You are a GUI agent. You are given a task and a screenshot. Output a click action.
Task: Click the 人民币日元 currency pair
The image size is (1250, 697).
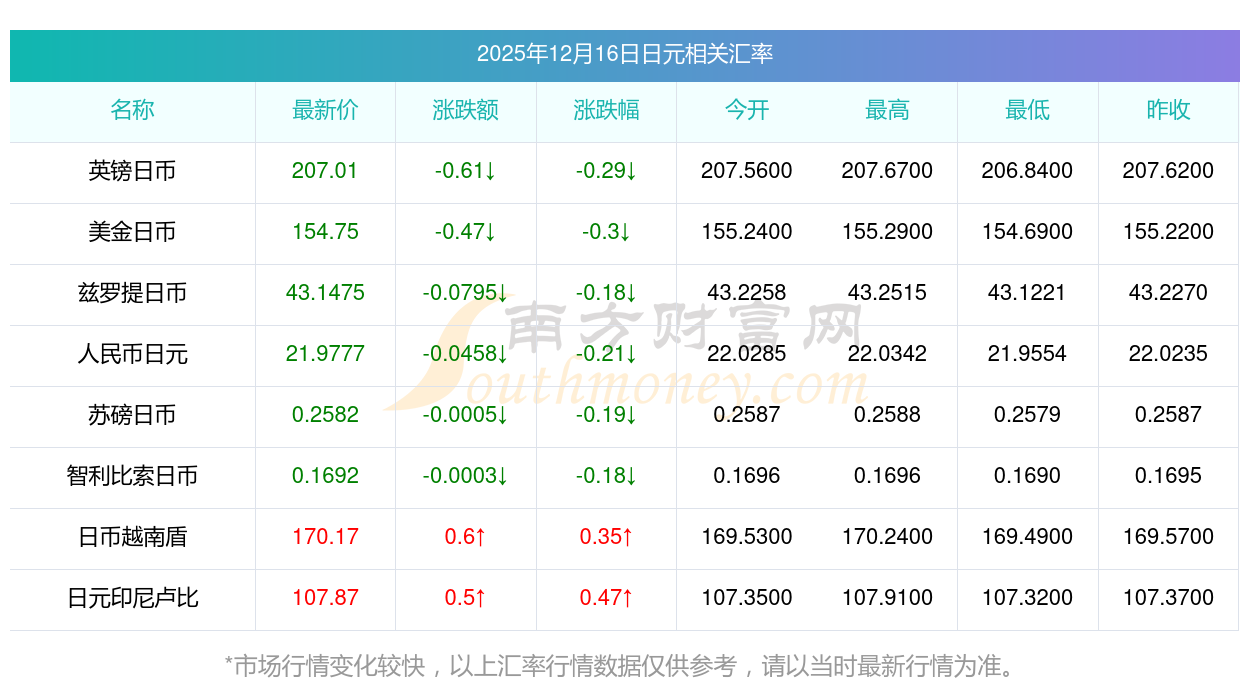(x=132, y=354)
